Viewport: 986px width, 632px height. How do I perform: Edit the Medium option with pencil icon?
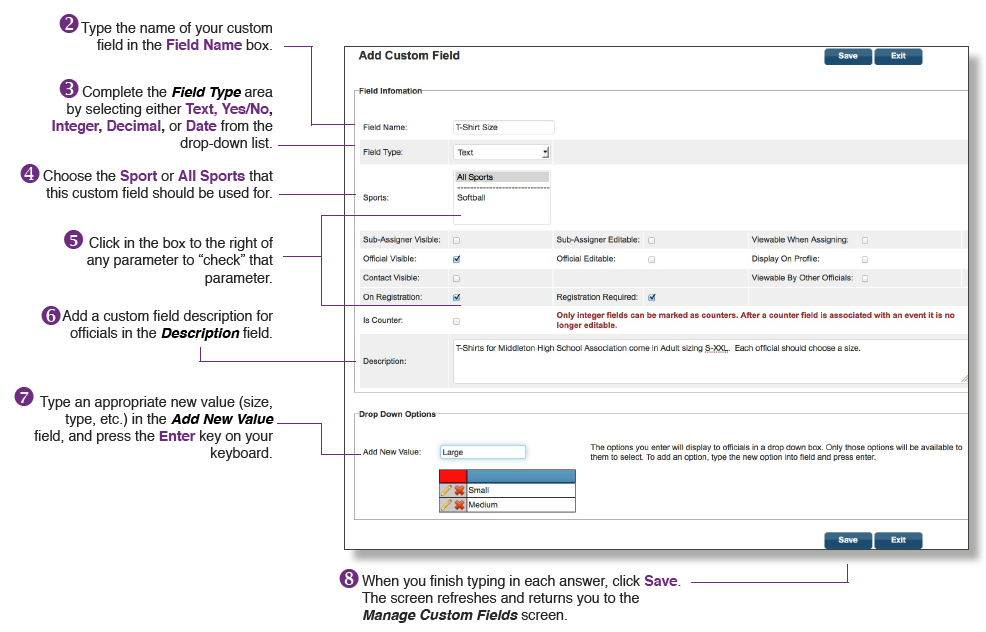(446, 505)
